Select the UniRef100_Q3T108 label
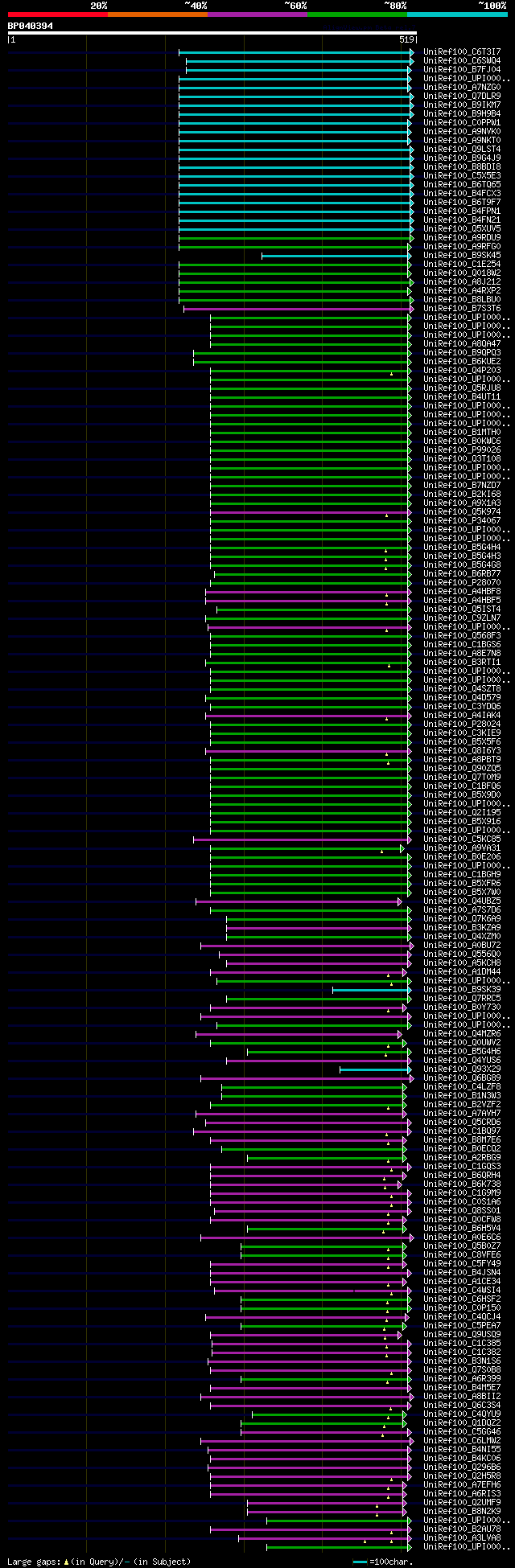The image size is (515, 1568). [462, 458]
